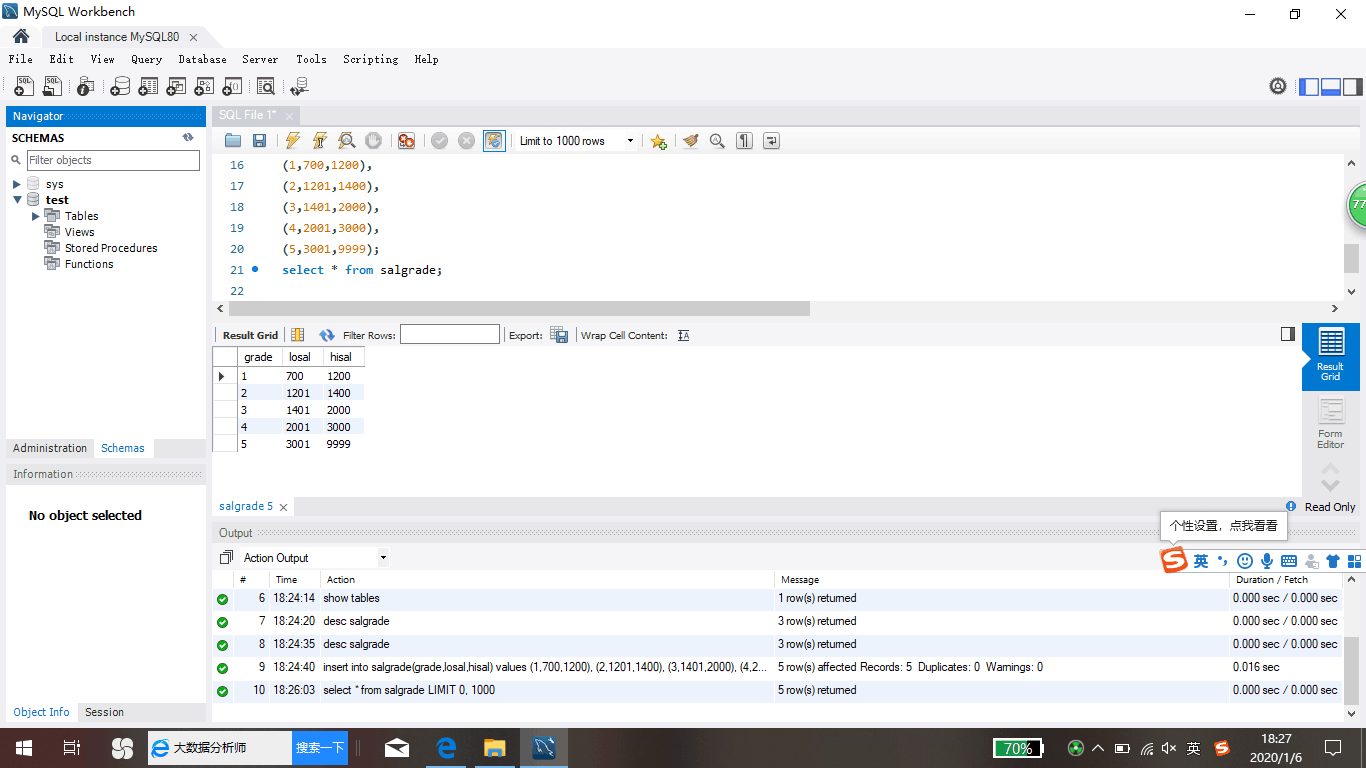Click the Beautify query broom icon
The width and height of the screenshot is (1366, 768).
[x=690, y=141]
